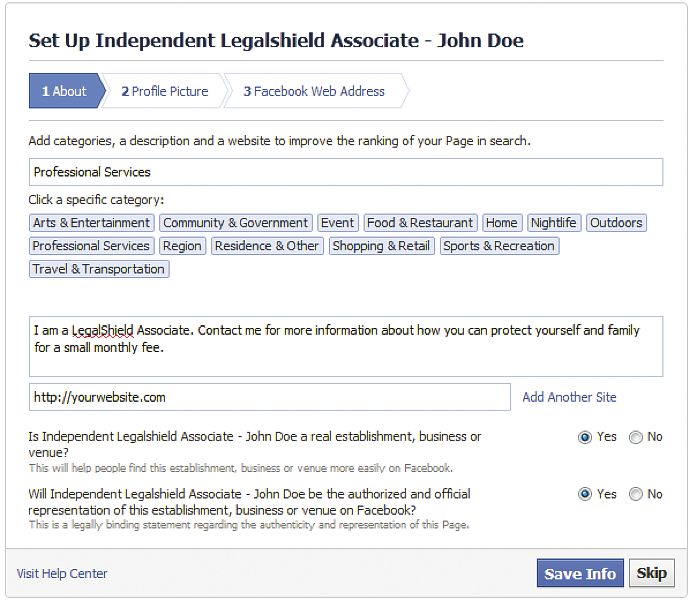Focus the website URL input field
Image resolution: width=693 pixels, height=602 pixels.
coord(270,397)
